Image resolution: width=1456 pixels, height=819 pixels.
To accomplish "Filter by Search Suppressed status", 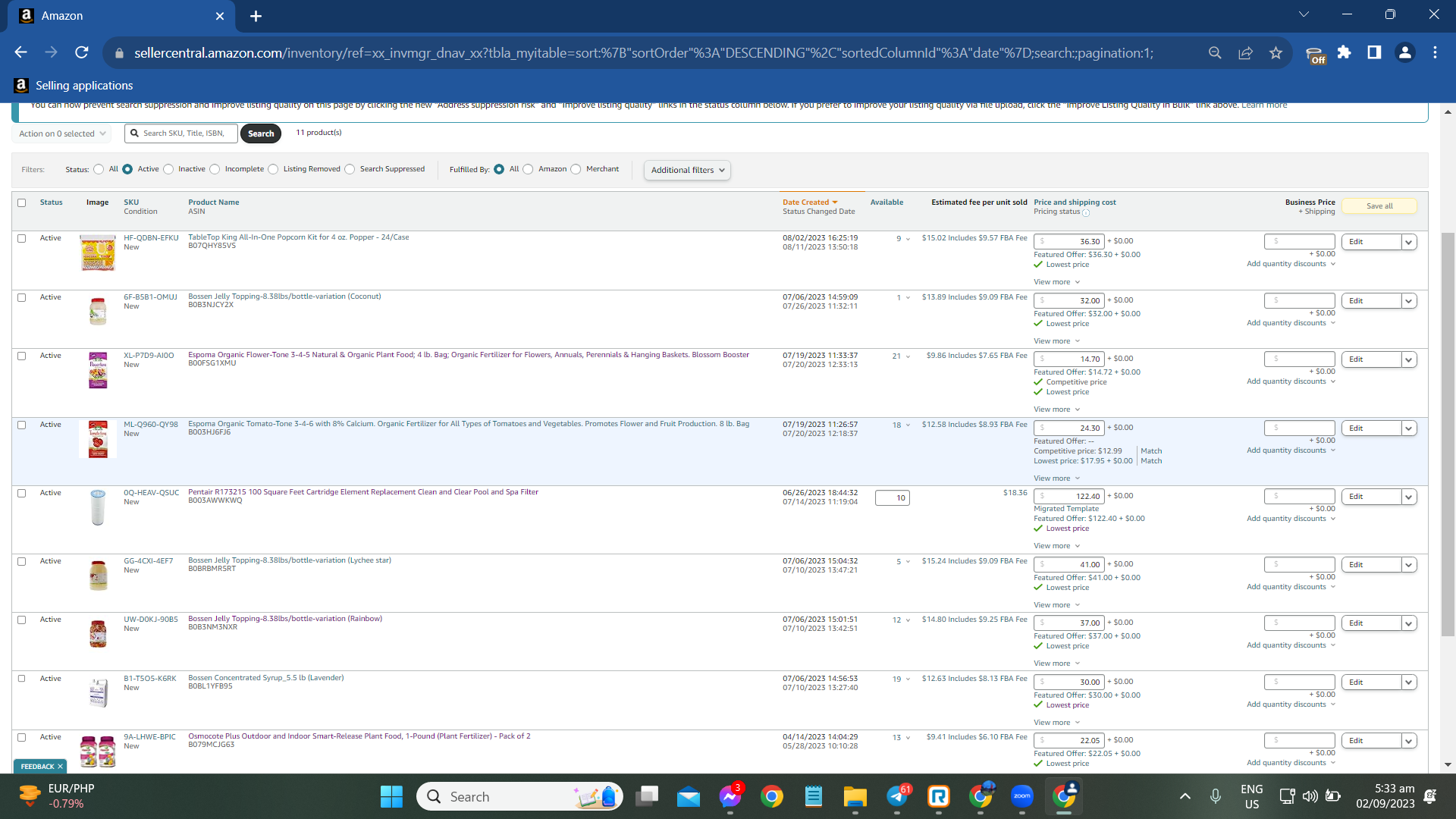I will (x=350, y=169).
